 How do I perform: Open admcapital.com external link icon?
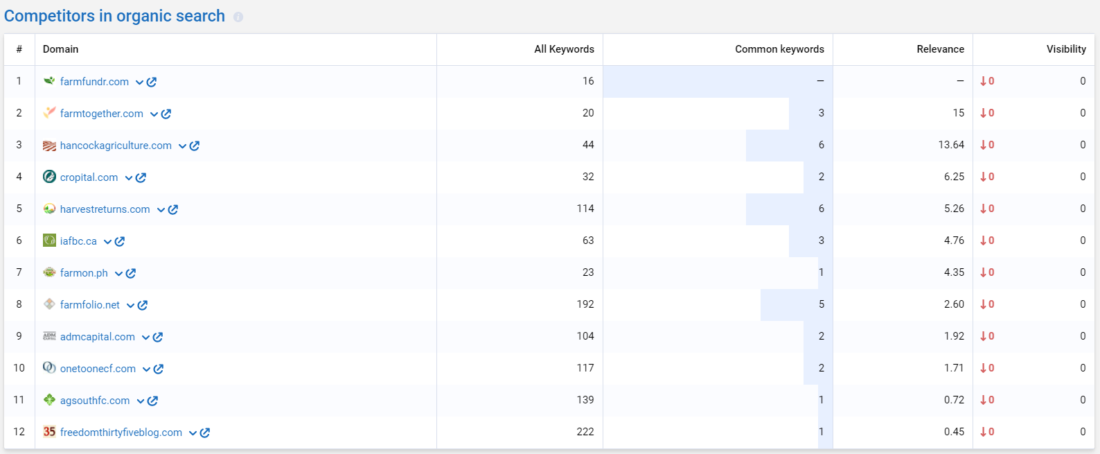tap(158, 337)
